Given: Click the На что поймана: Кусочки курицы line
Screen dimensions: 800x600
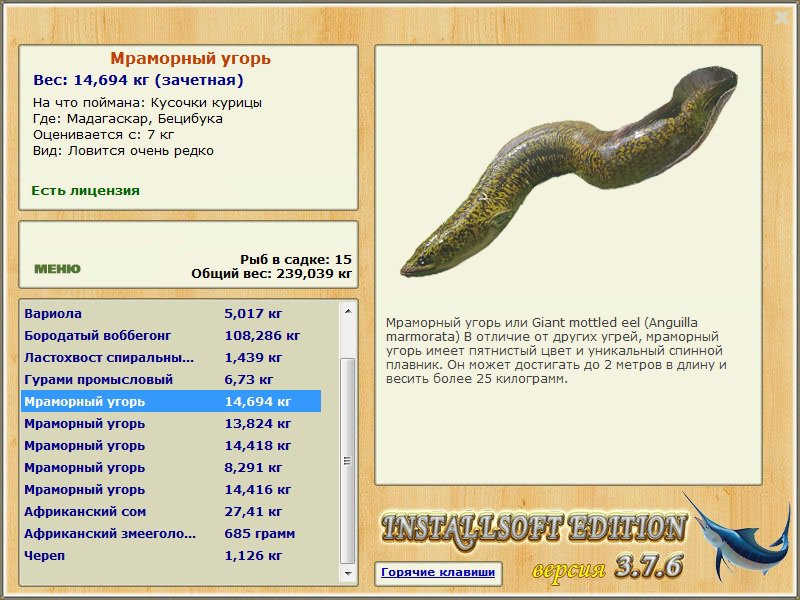Looking at the screenshot, I should click(147, 103).
